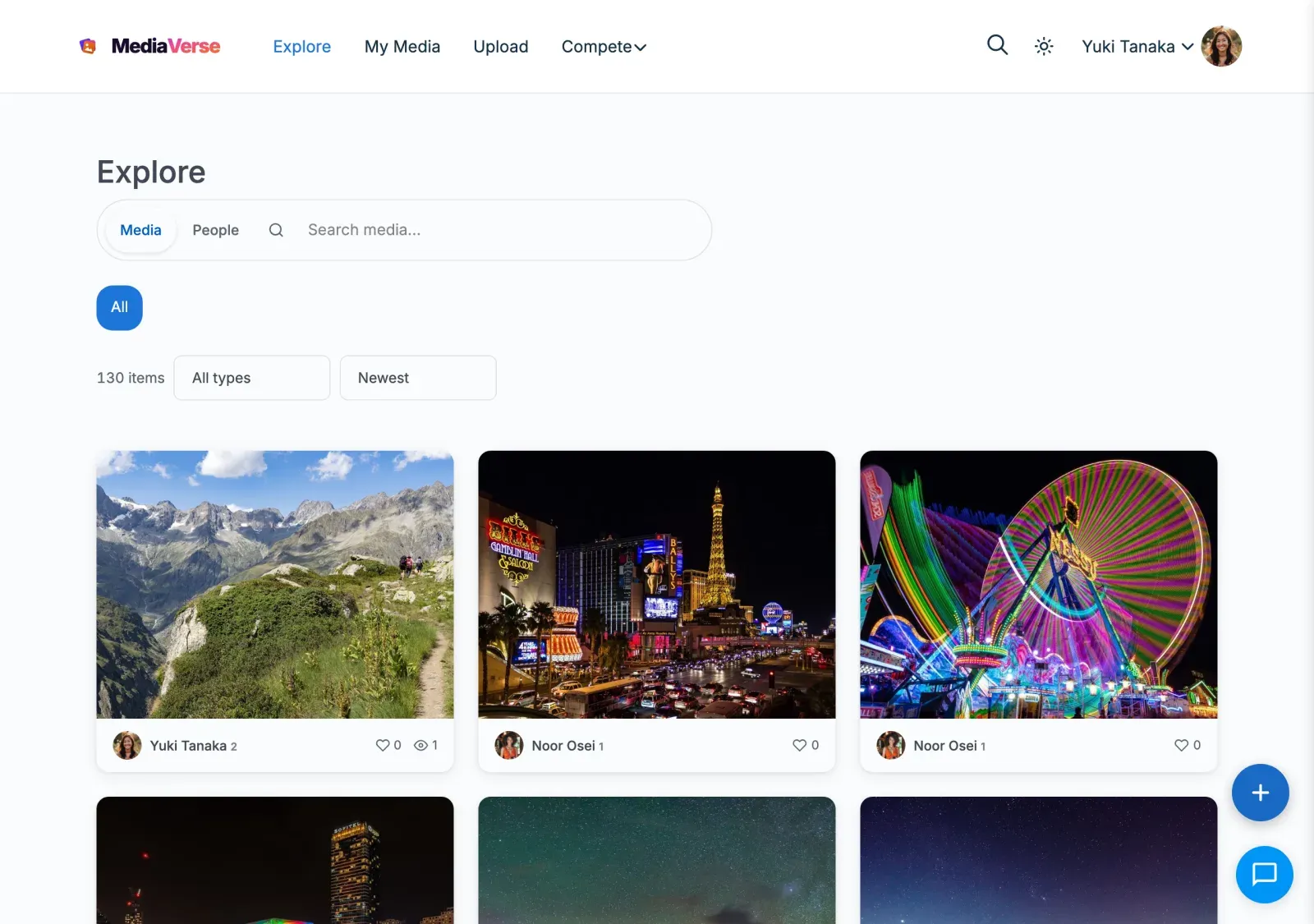Click the MediaVerse logo icon
The height and width of the screenshot is (924, 1314).
[88, 46]
